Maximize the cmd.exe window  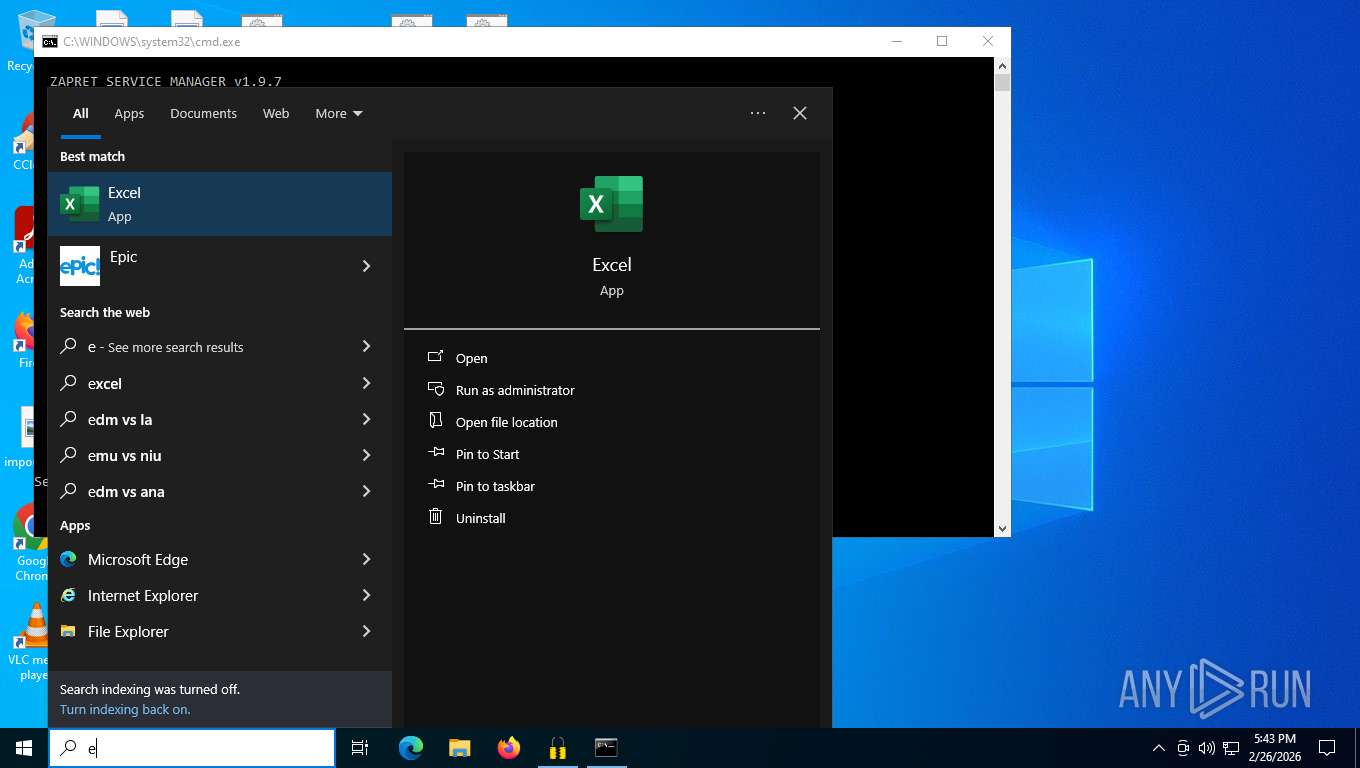coord(941,41)
